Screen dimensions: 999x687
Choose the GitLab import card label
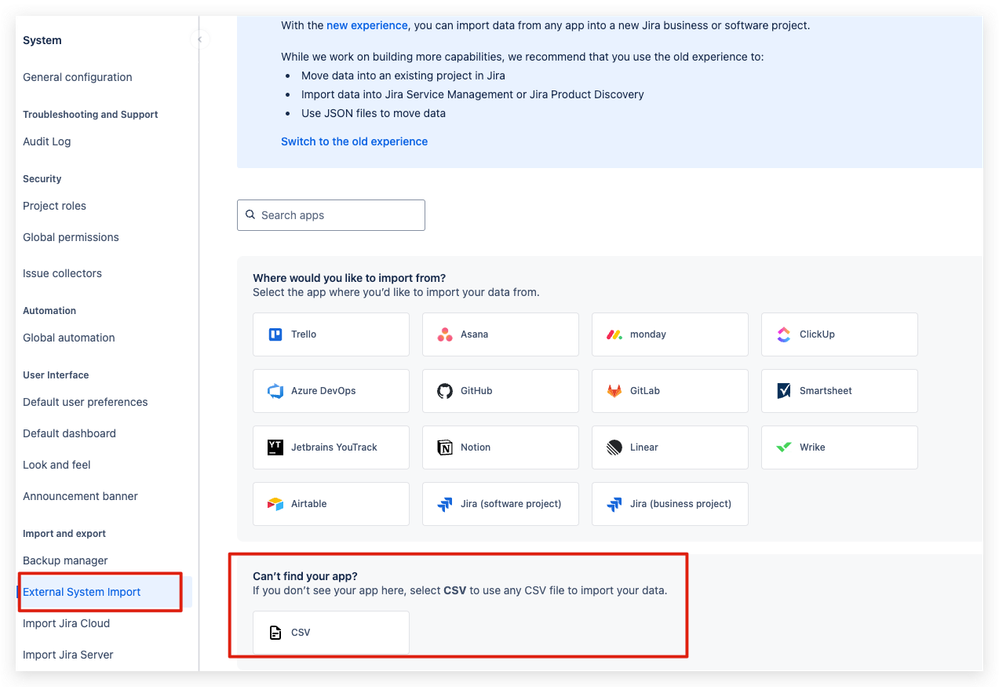tap(645, 391)
